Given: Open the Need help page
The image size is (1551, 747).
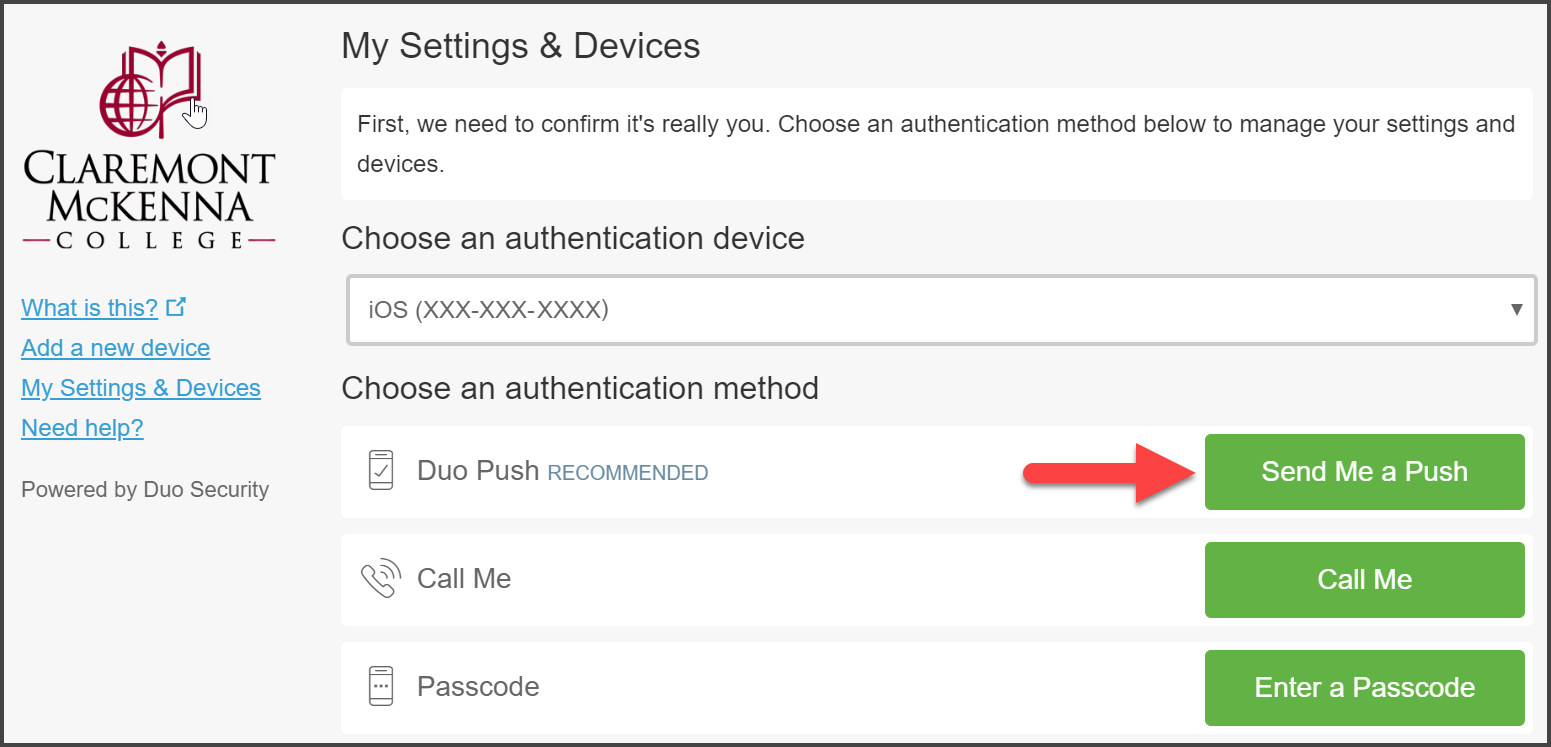Looking at the screenshot, I should 82,427.
